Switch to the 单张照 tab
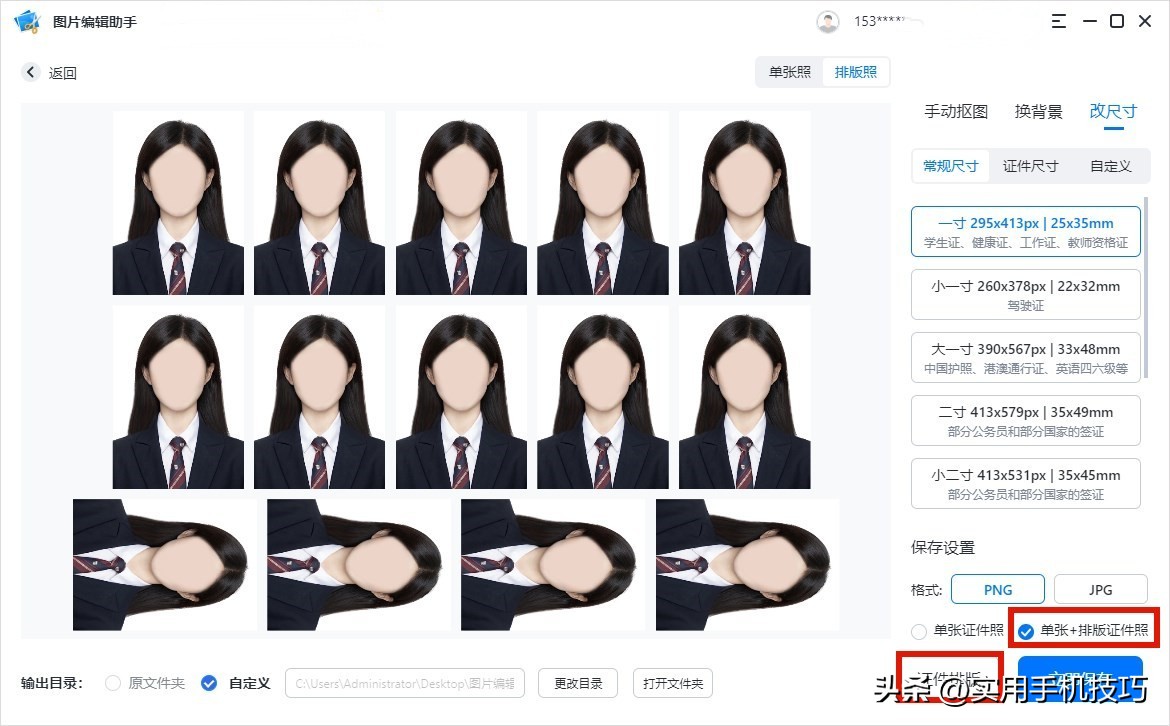Image resolution: width=1170 pixels, height=726 pixels. pos(789,71)
